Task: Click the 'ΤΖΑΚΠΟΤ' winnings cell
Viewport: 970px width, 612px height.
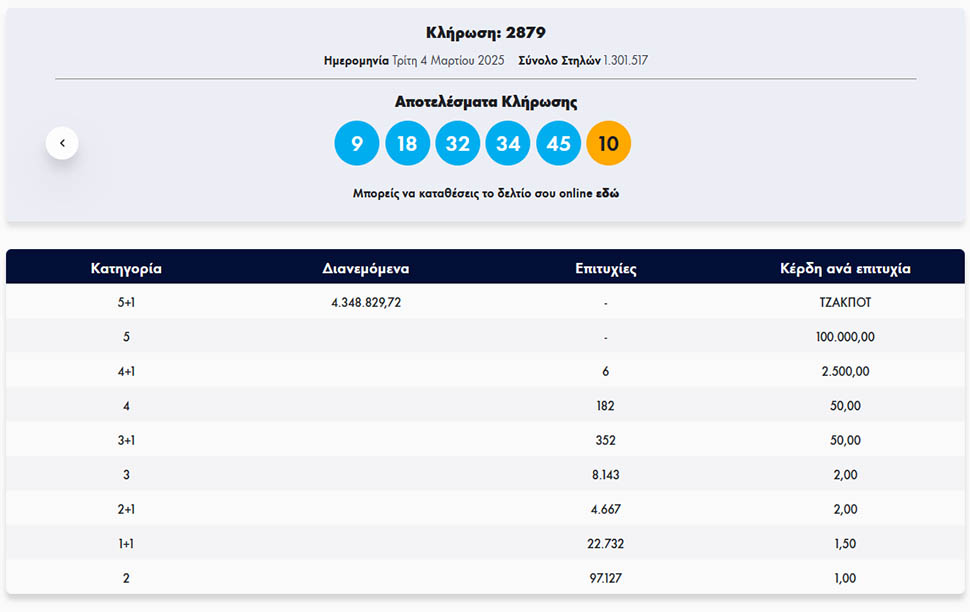Action: click(x=845, y=302)
